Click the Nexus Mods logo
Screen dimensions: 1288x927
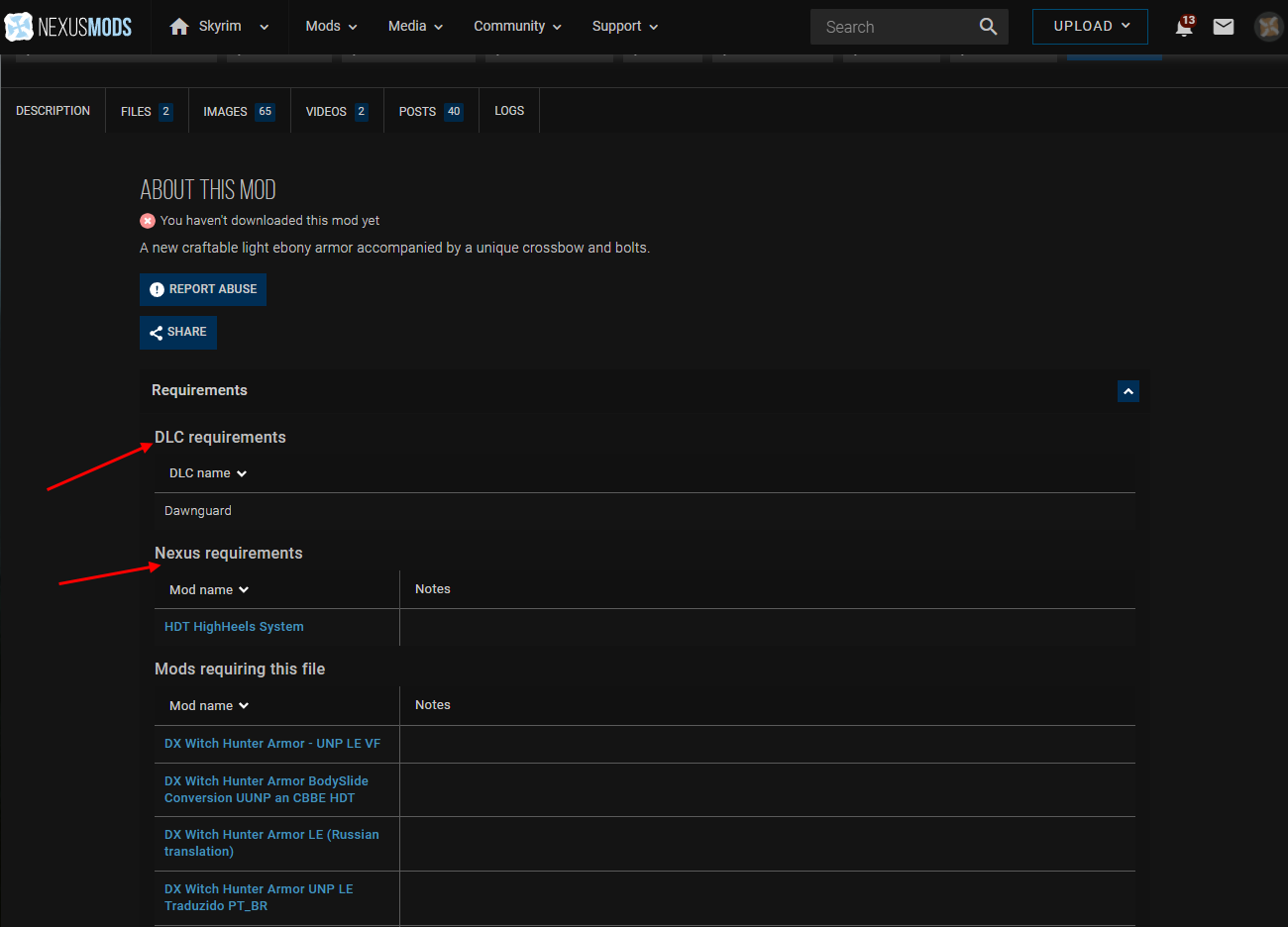tap(68, 27)
